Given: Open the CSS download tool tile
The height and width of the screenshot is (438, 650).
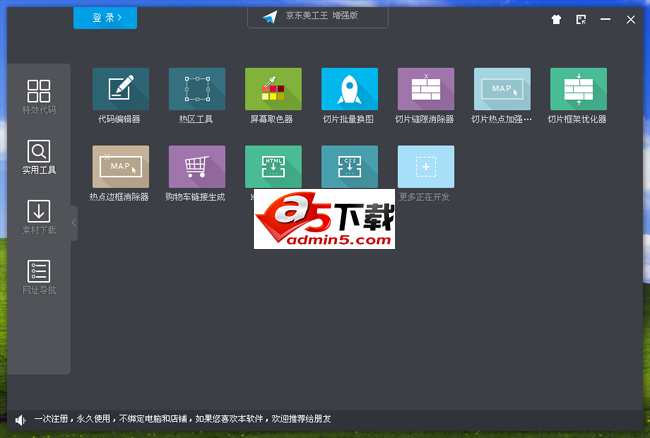Looking at the screenshot, I should (349, 167).
